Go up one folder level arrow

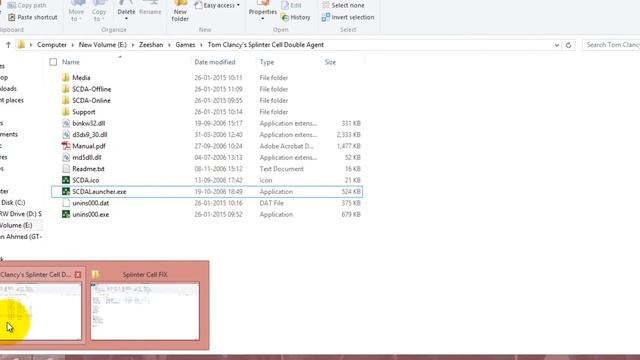(8, 45)
